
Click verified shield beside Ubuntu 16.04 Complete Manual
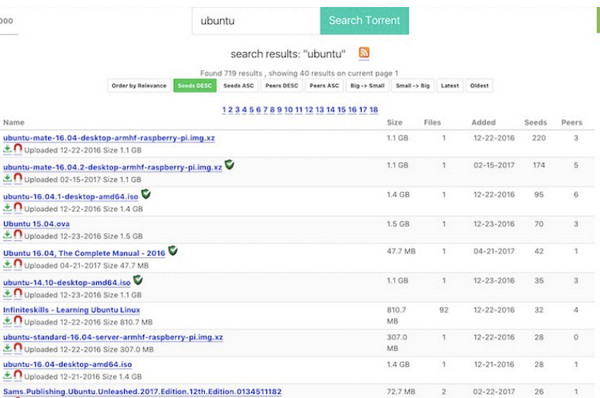tap(173, 251)
